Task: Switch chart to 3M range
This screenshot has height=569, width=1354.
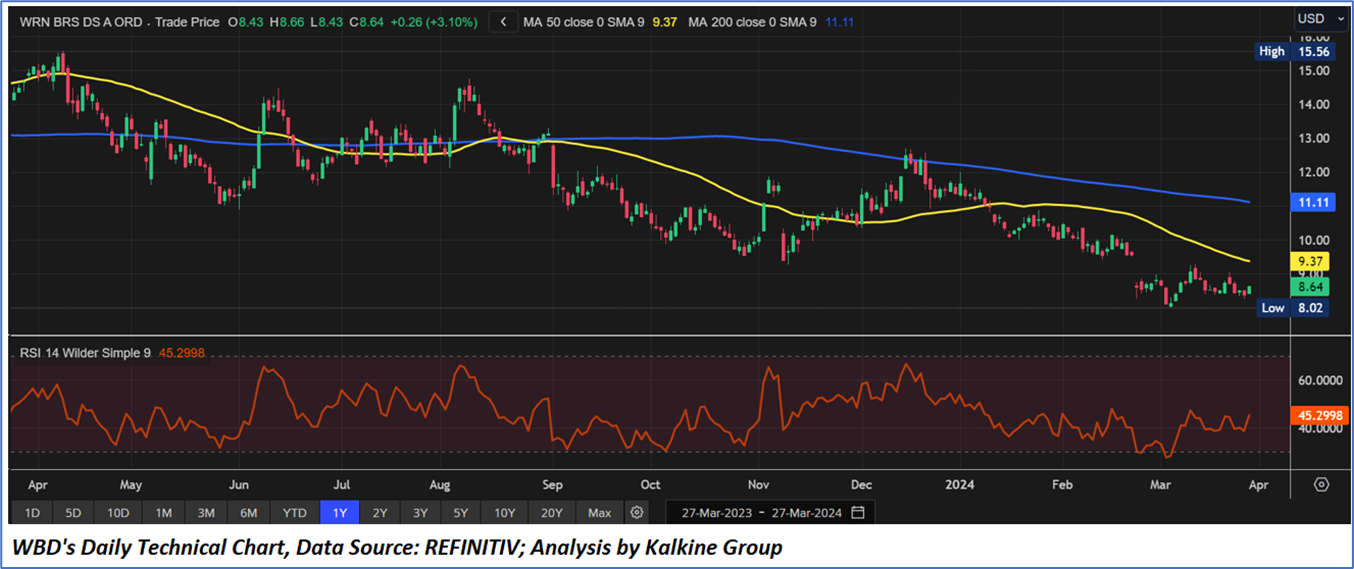Action: [206, 513]
